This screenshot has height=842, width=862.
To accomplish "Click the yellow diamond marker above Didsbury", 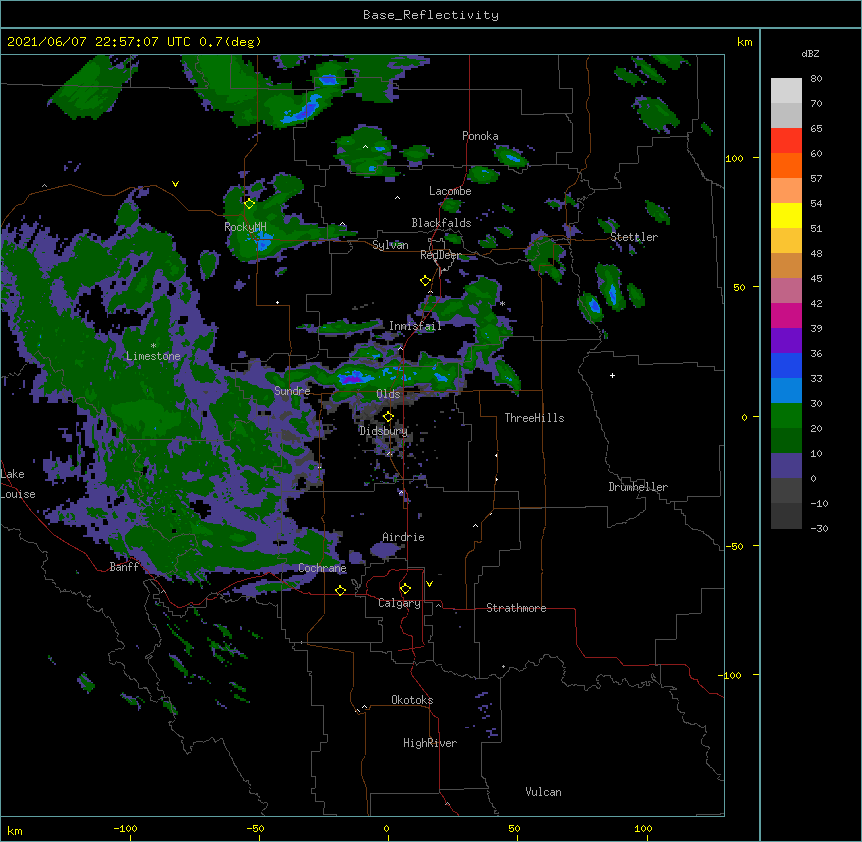I will click(x=388, y=417).
